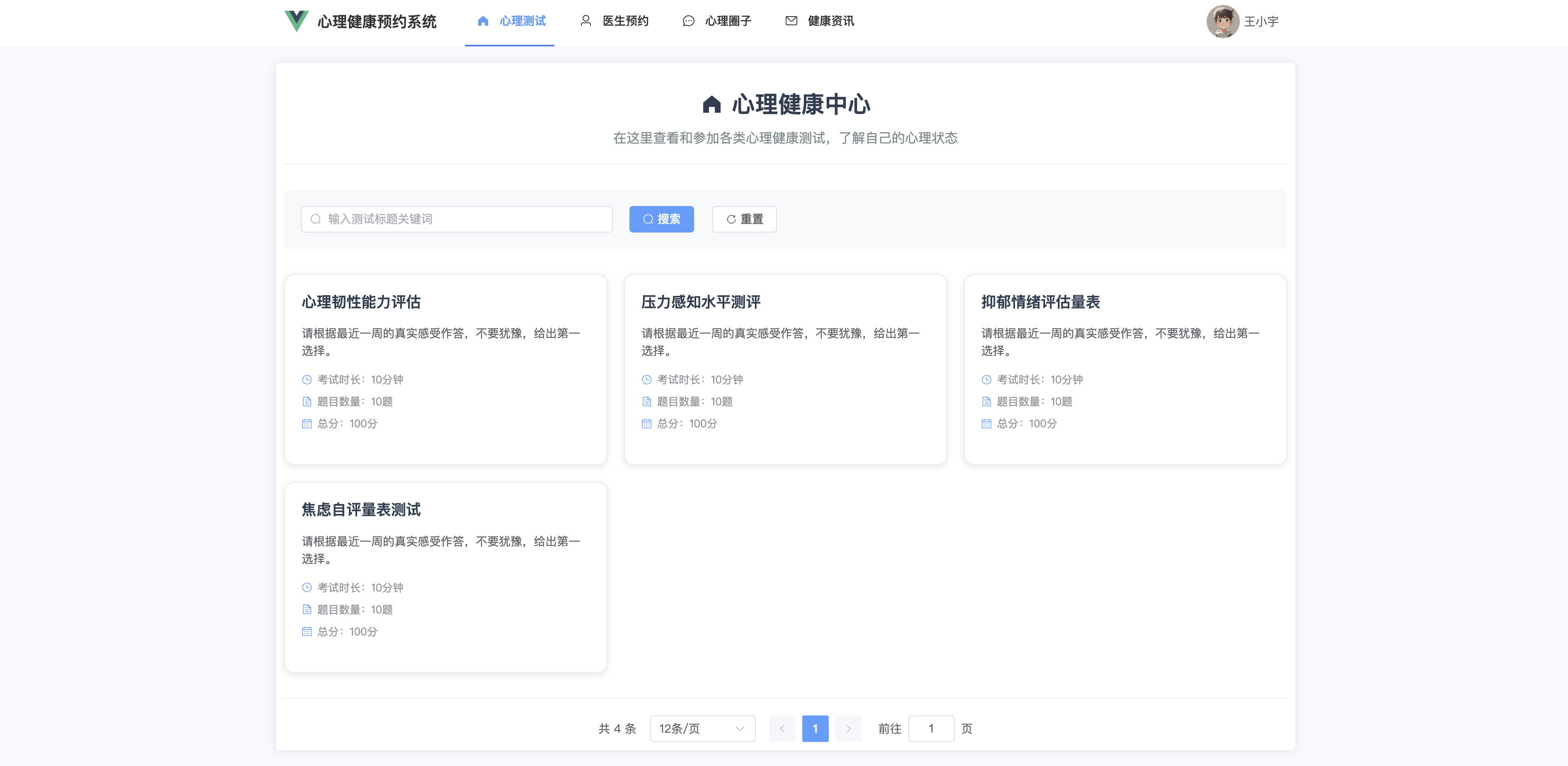Open the 健康资讯 menu item
Viewport: 1568px width, 766px height.
[830, 21]
